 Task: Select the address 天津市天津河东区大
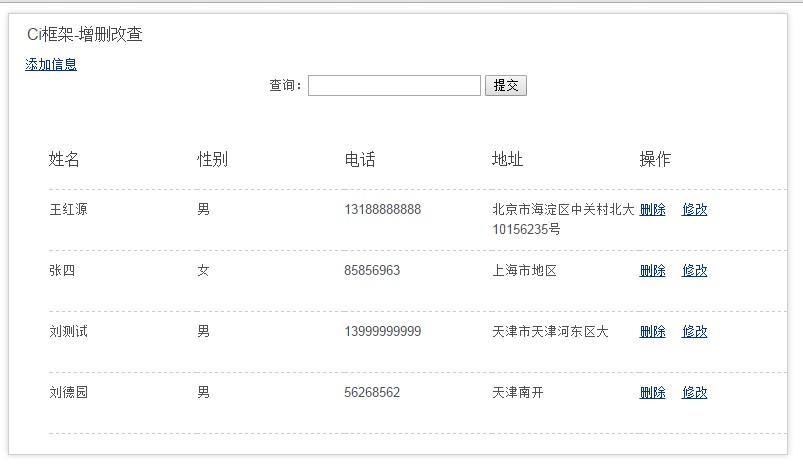tap(551, 332)
